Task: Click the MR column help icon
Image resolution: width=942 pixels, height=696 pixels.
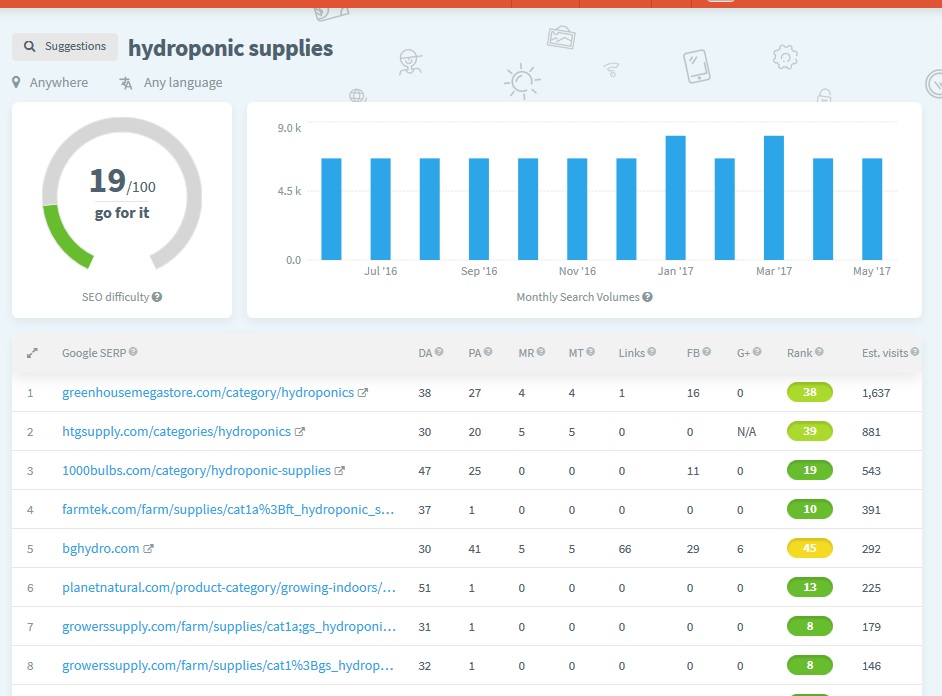Action: click(541, 352)
